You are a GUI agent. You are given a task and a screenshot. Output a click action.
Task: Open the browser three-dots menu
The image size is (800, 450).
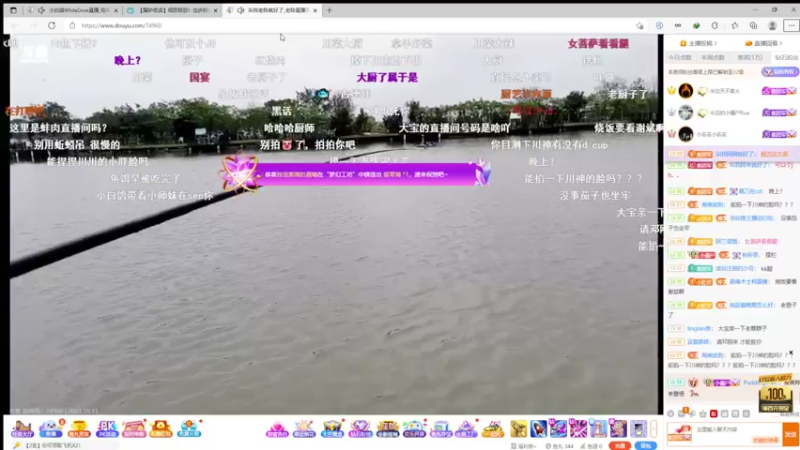[791, 26]
